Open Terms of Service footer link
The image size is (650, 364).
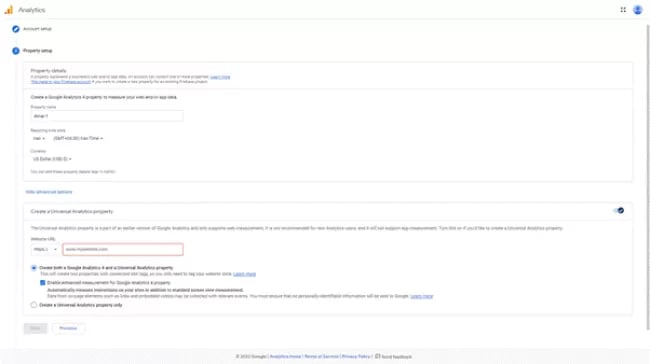(321, 357)
